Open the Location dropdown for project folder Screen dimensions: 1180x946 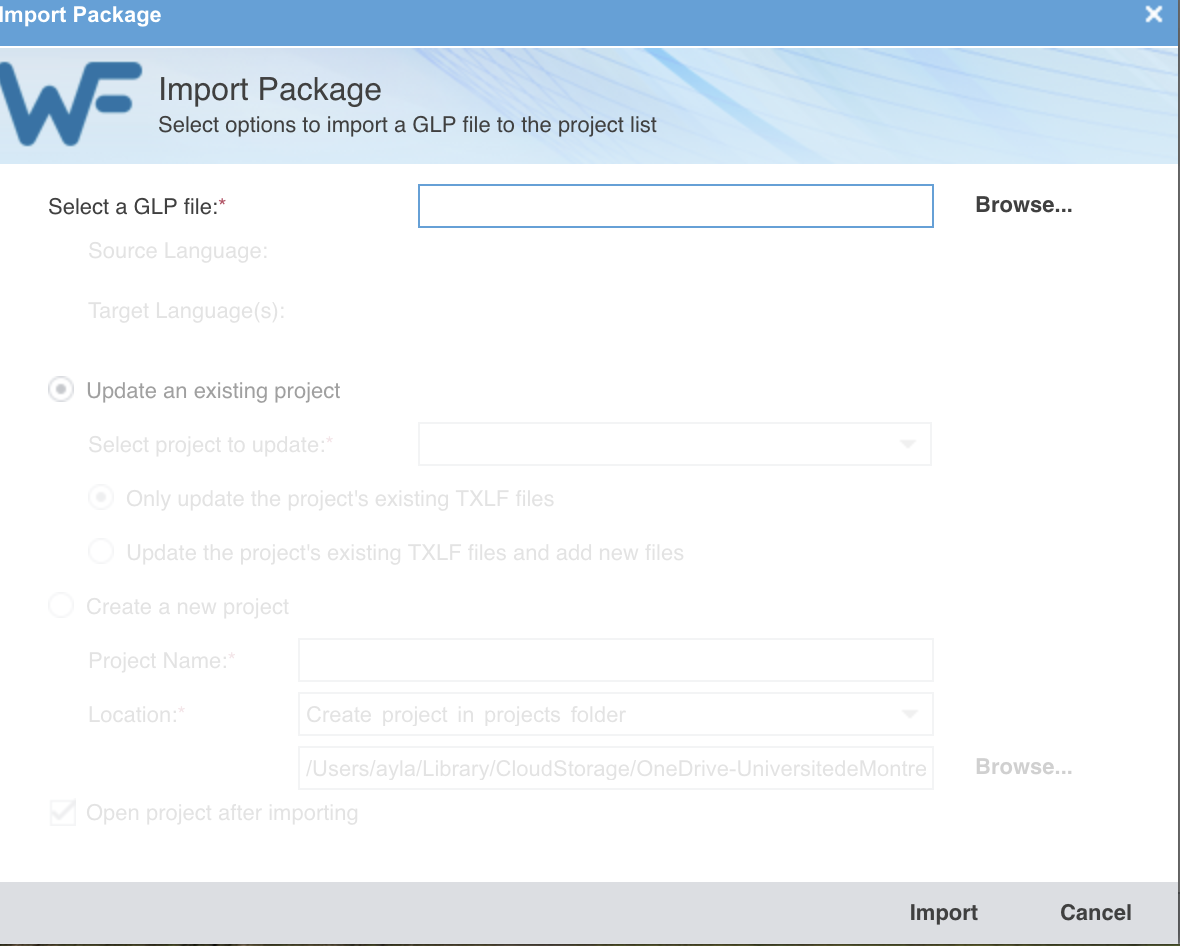click(x=616, y=714)
